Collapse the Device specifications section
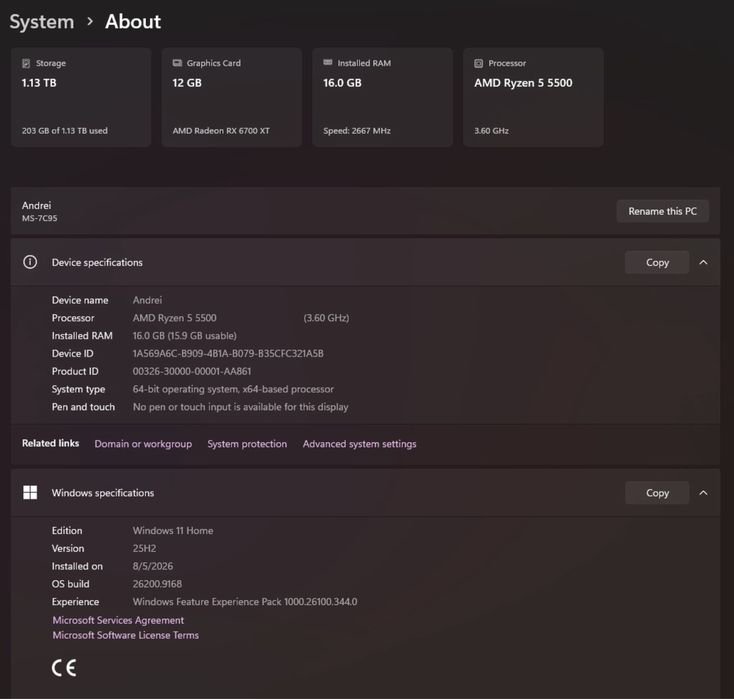The image size is (734, 699). pos(703,262)
